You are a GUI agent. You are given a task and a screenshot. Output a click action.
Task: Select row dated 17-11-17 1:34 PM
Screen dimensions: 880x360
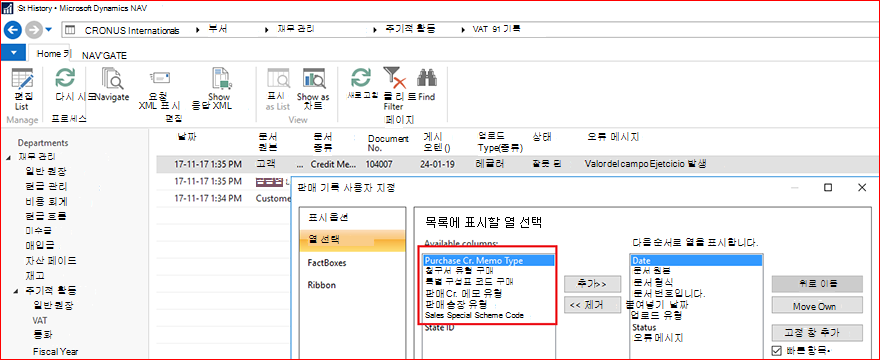click(x=208, y=198)
